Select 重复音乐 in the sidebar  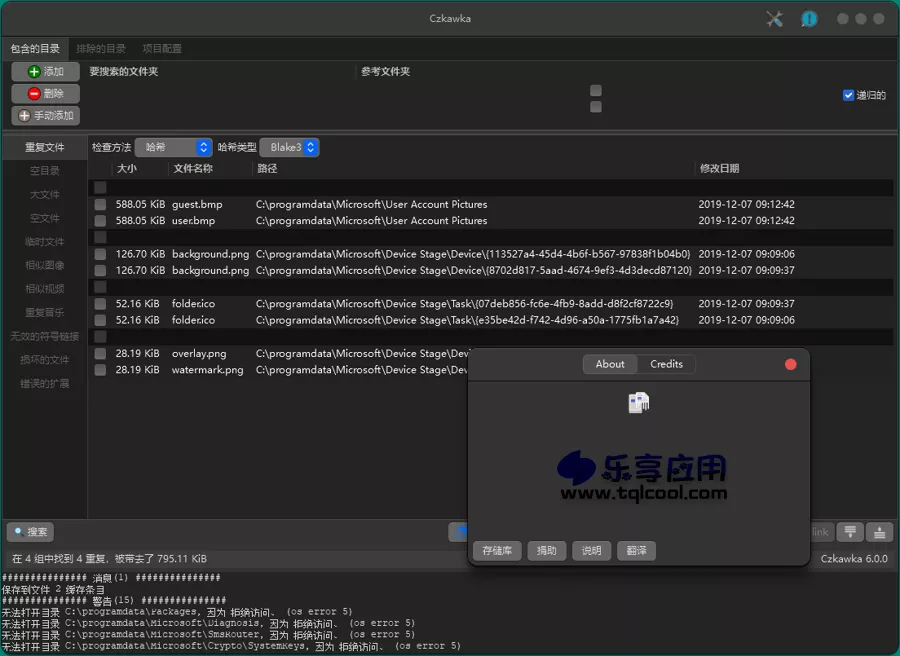pos(45,312)
